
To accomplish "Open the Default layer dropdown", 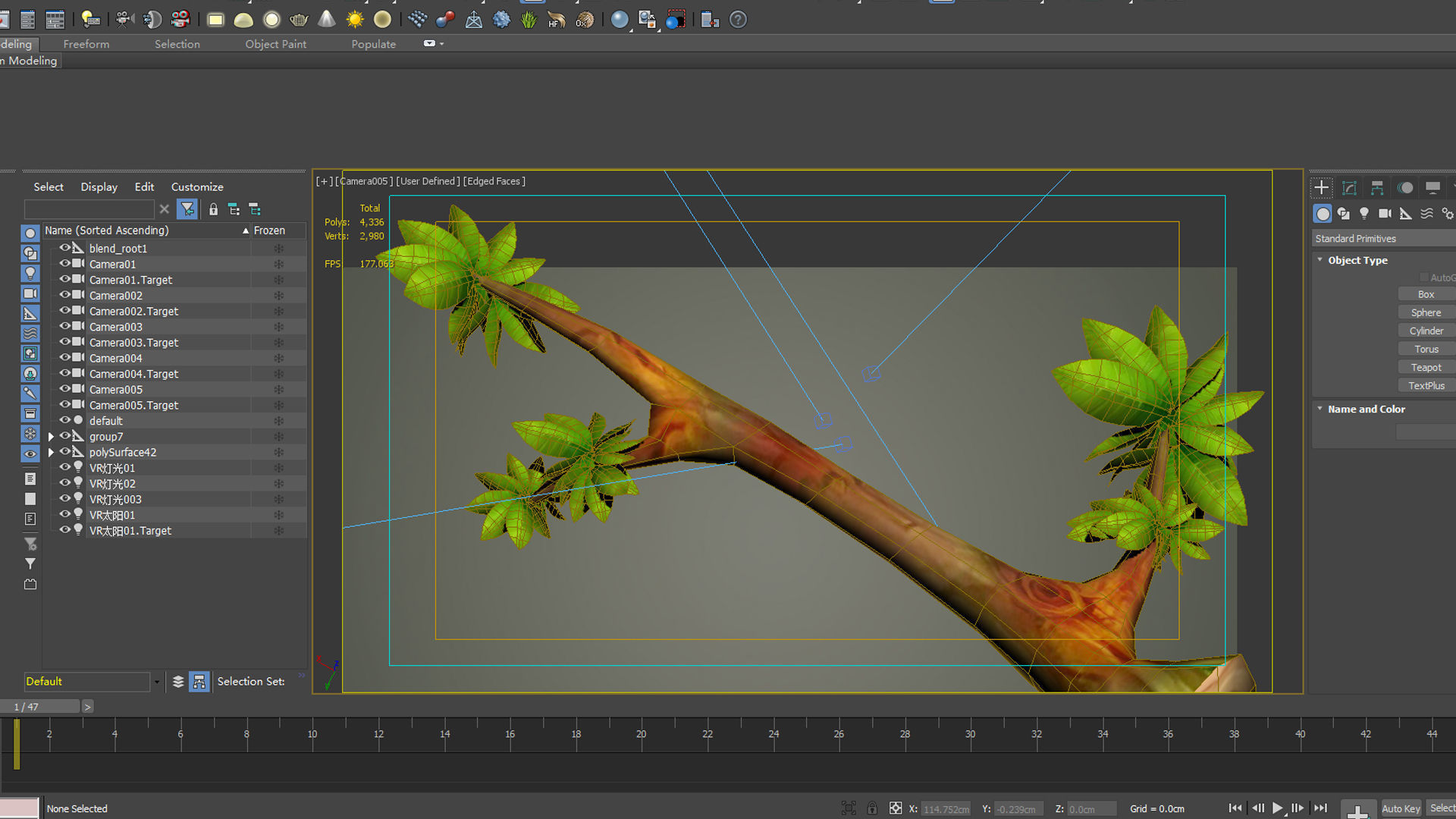I will 157,682.
